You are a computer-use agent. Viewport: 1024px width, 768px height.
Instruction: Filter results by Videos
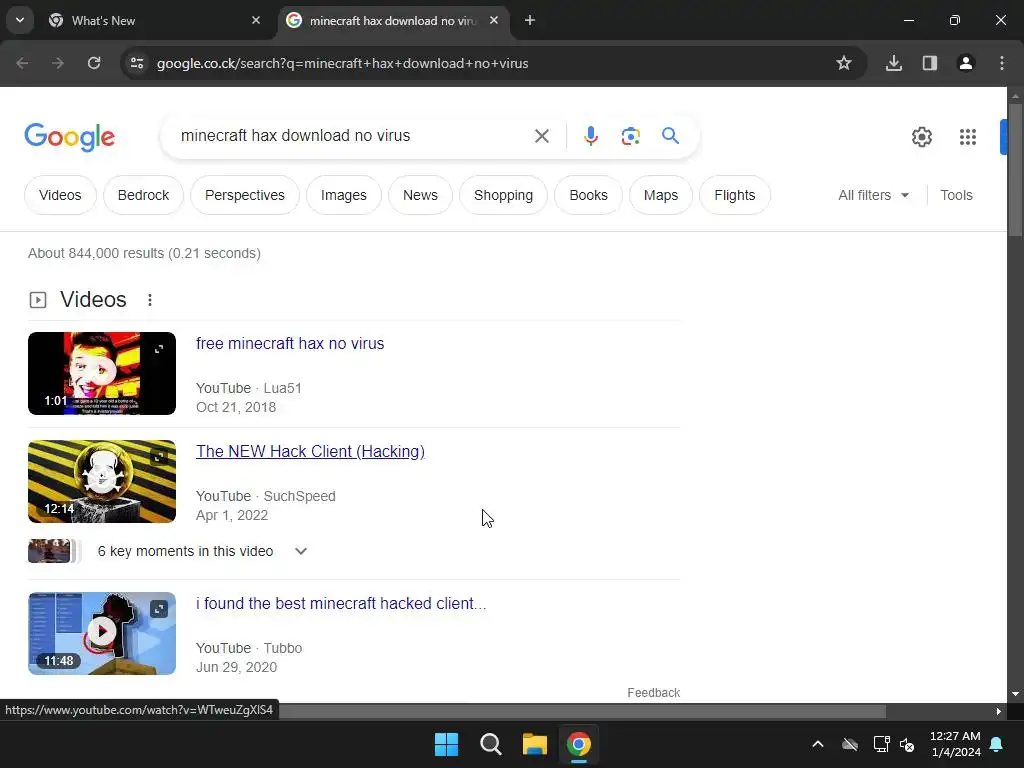click(x=60, y=195)
